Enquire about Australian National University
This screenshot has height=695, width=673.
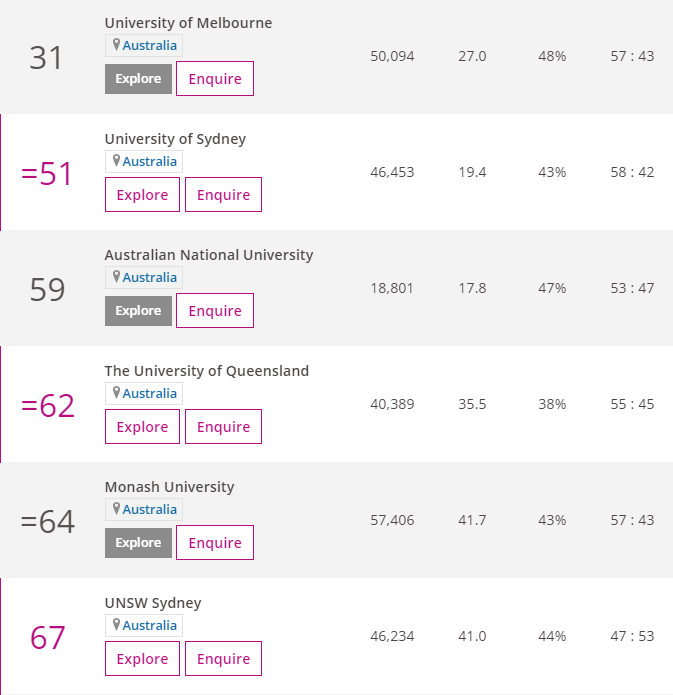click(x=215, y=310)
